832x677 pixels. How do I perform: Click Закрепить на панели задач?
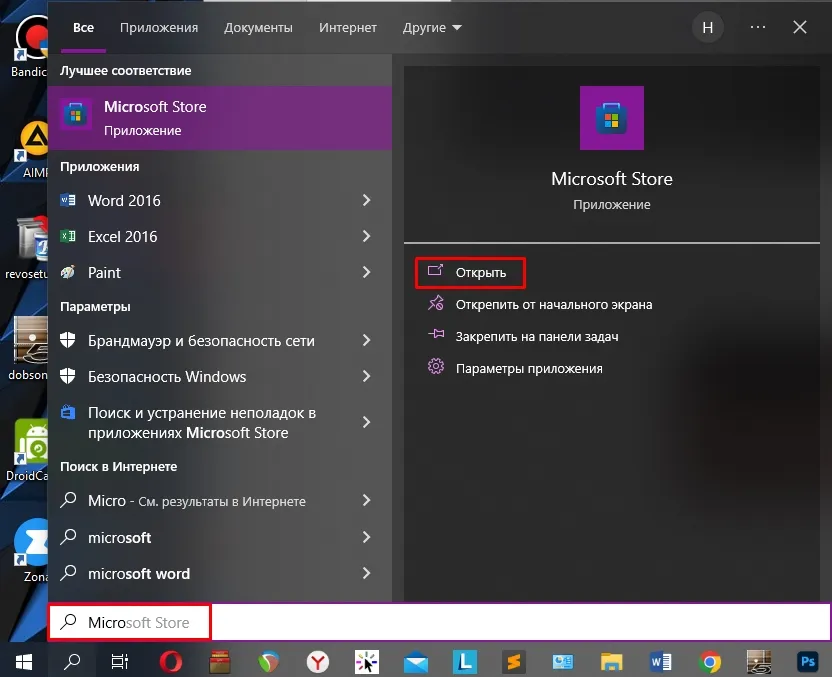[x=523, y=336]
